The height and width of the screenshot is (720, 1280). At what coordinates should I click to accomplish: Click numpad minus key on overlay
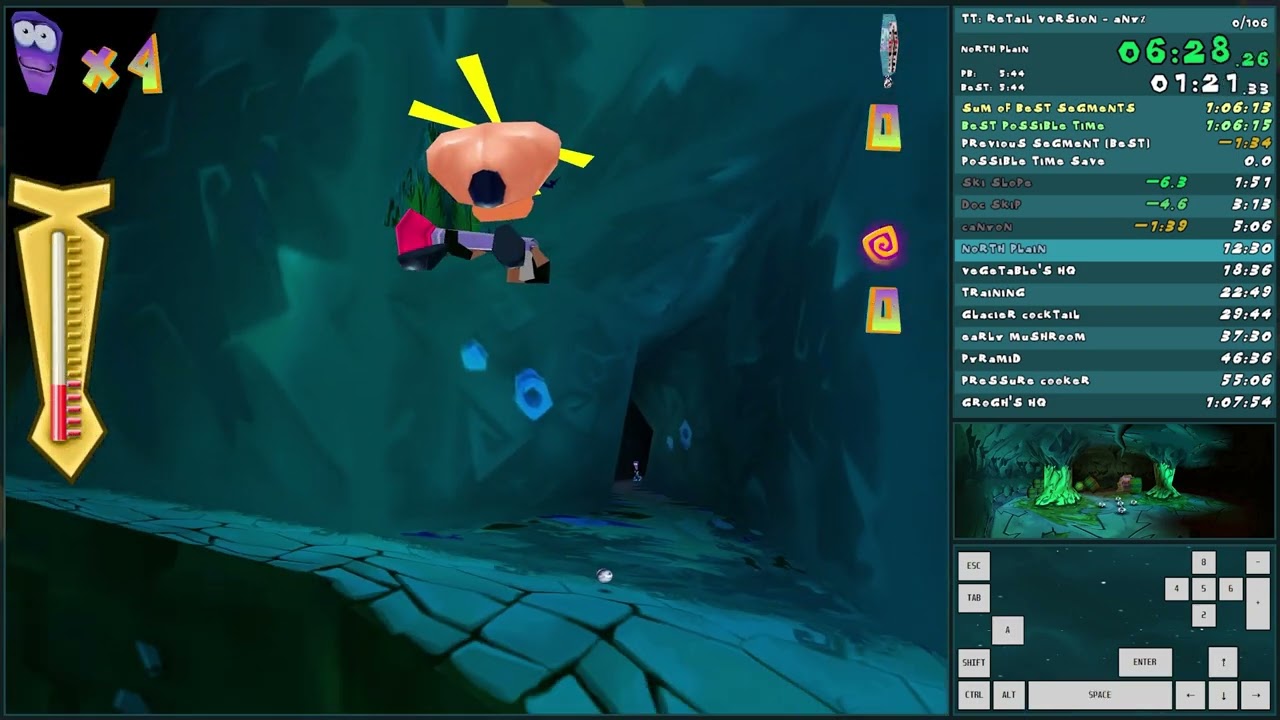click(x=1257, y=562)
